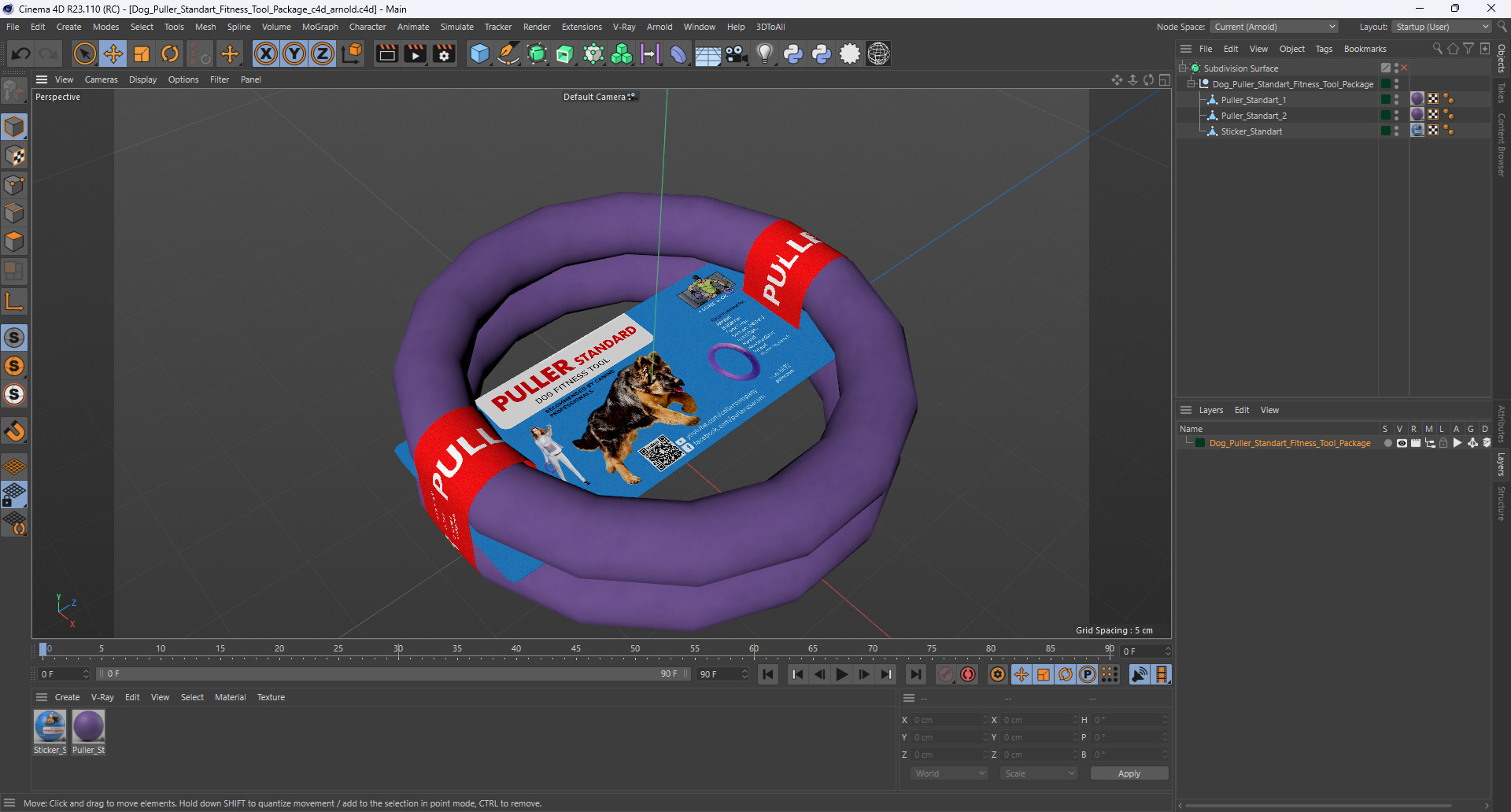The height and width of the screenshot is (812, 1511).
Task: Open the Node Space dropdown
Action: pyautogui.click(x=1274, y=27)
